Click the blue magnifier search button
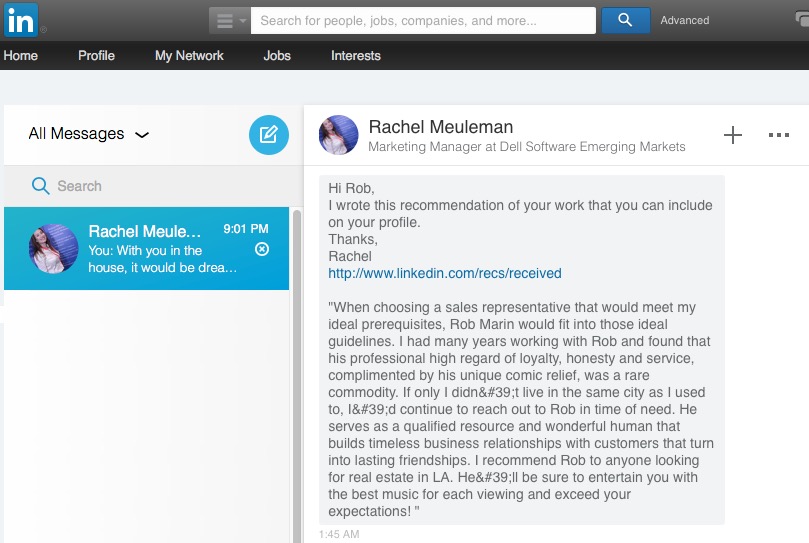 pos(625,20)
